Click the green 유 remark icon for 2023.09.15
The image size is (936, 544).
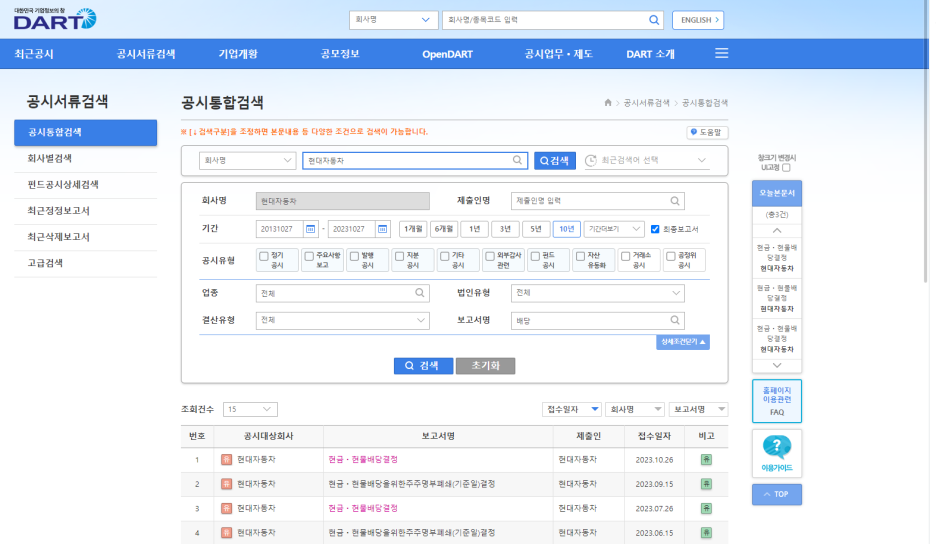[x=706, y=484]
